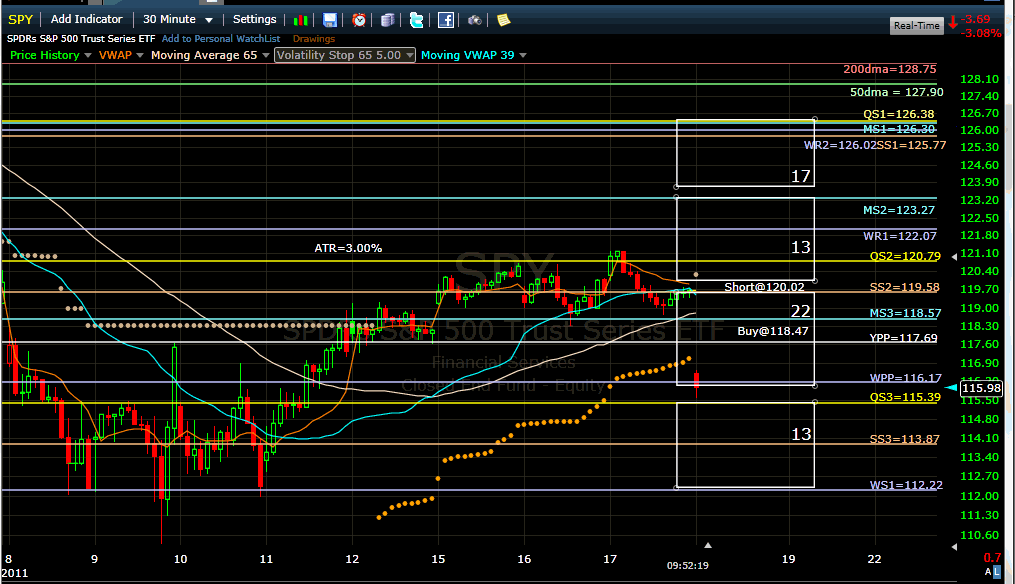Select the 50dma = 127.90 label
The image size is (1015, 584).
point(897,92)
